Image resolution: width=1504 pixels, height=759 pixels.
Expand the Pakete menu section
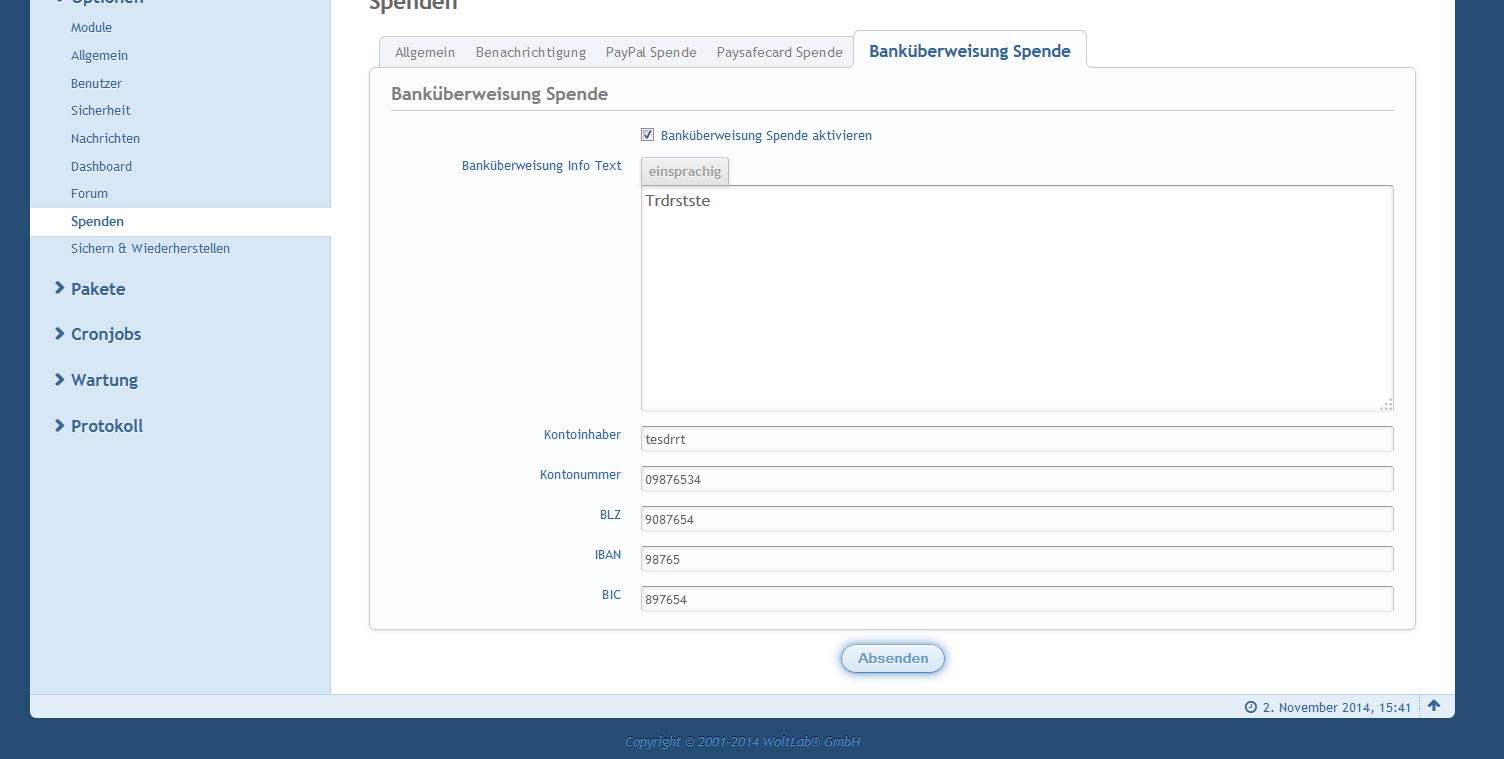(x=97, y=289)
